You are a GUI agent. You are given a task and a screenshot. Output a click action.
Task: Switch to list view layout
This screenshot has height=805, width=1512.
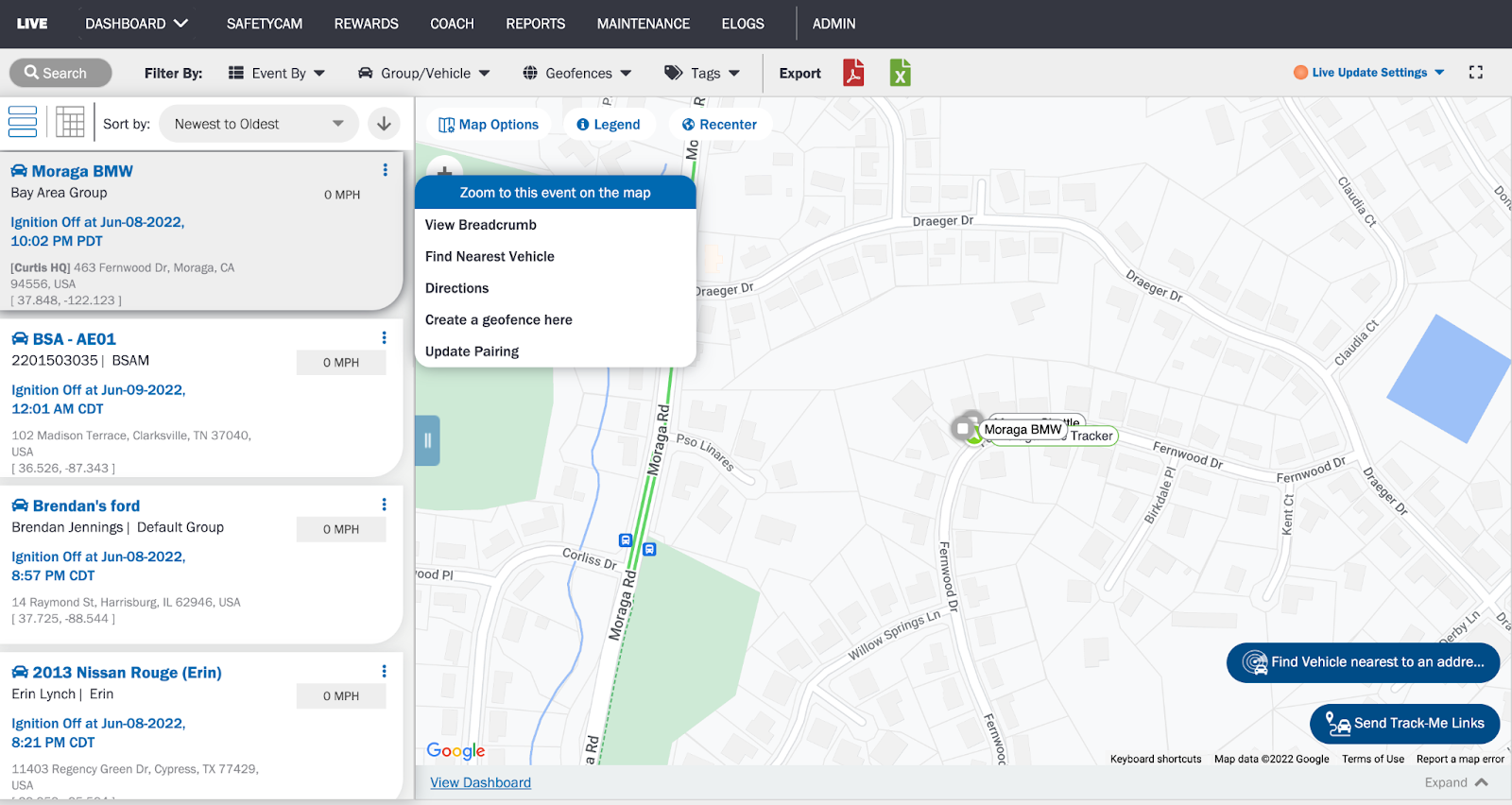point(23,122)
